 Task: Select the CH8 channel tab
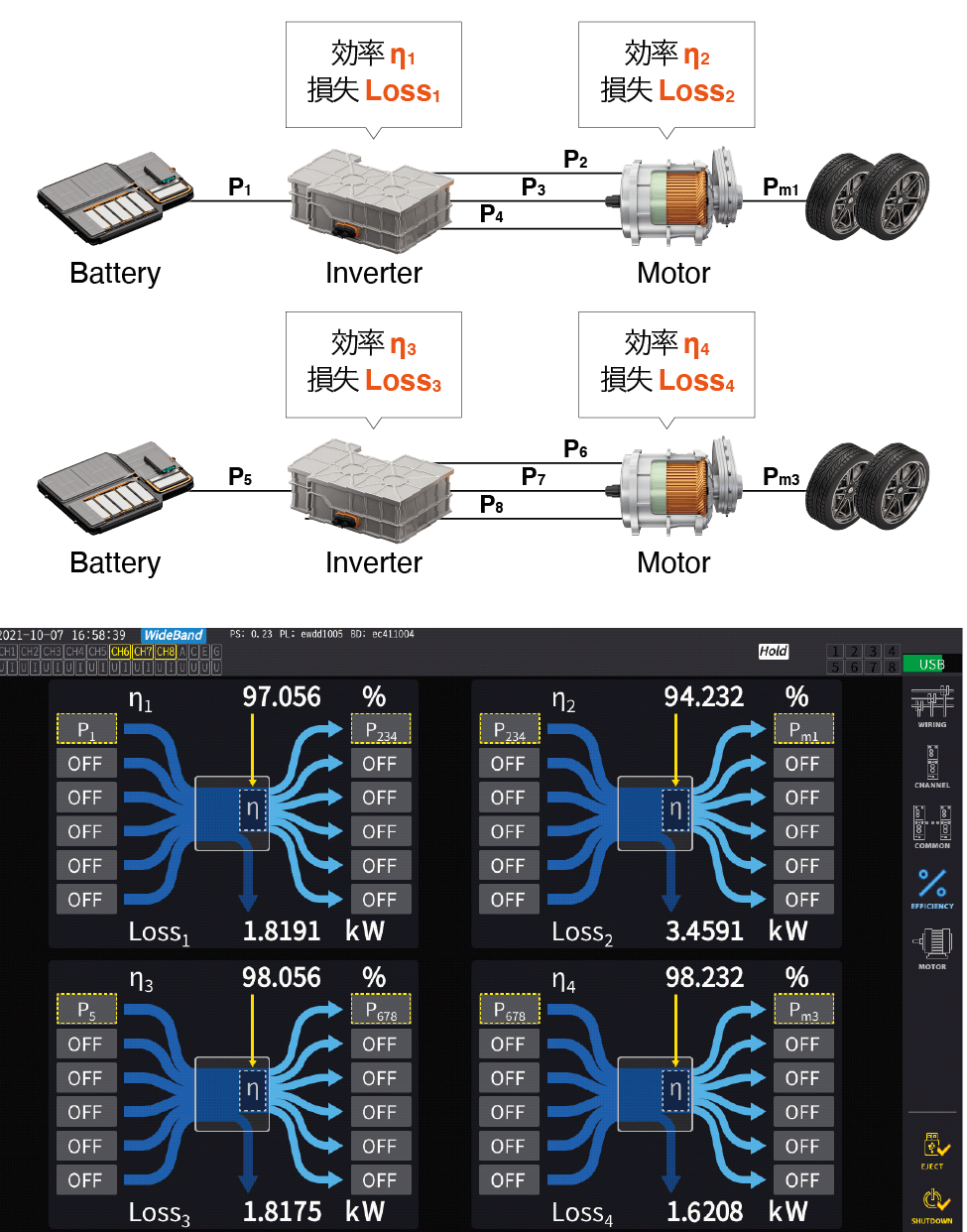pos(166,652)
